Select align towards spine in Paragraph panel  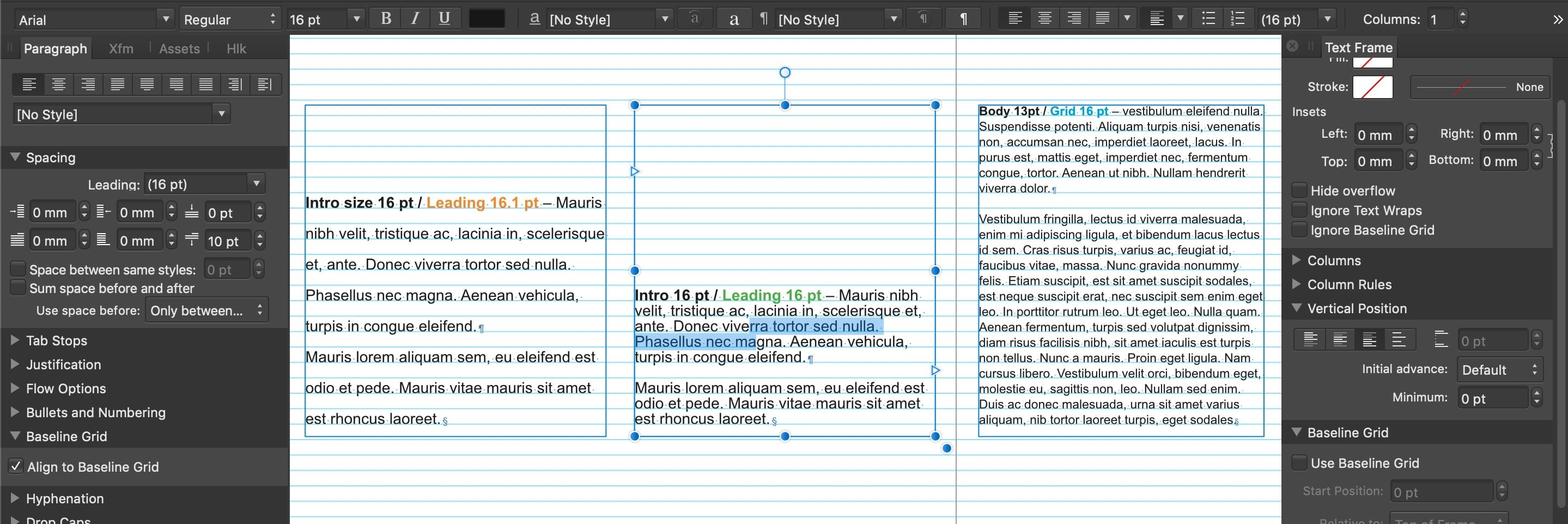235,84
